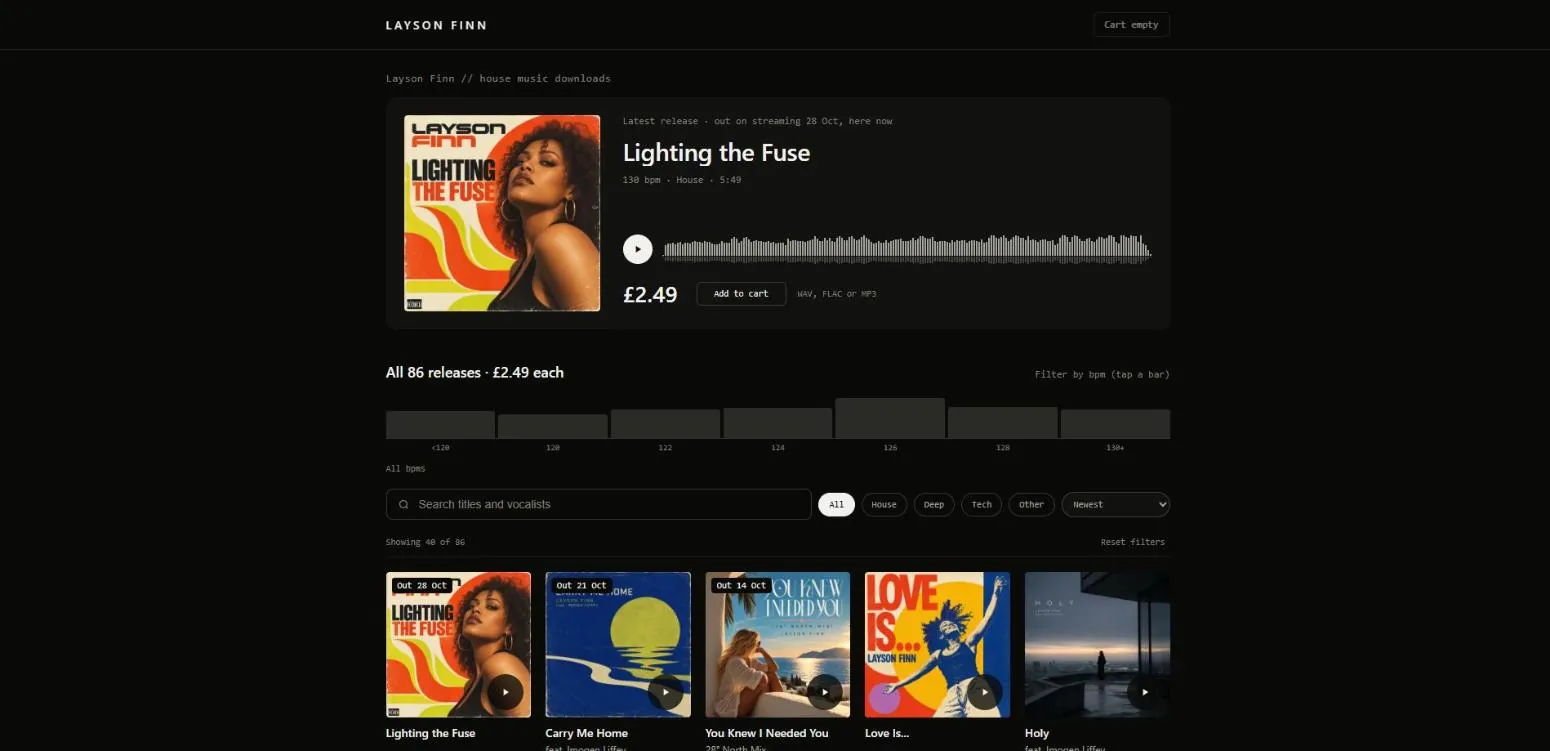1550x751 pixels.
Task: Click 'Out 14 Oct' badge
Action: click(741, 585)
